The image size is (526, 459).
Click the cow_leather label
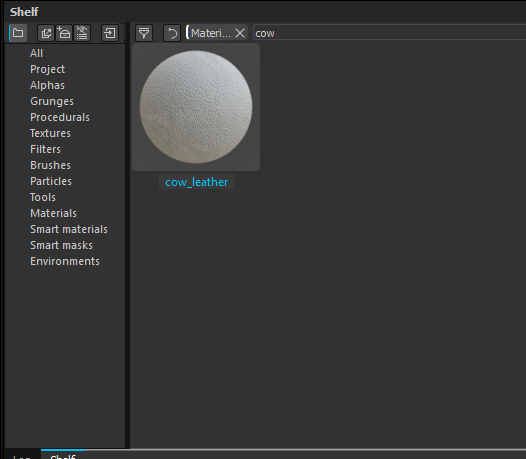click(x=197, y=182)
